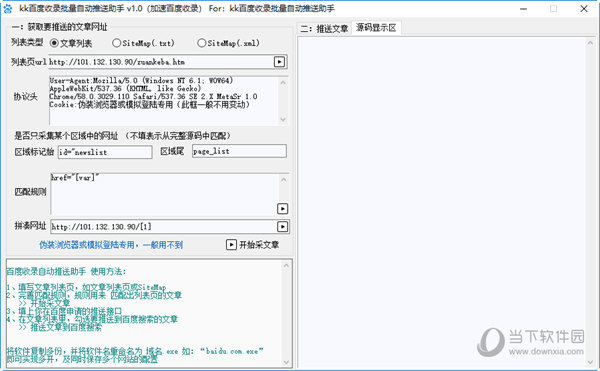Viewport: 600px width, 371px height.
Task: Click the 区域标记始 input field
Action: tap(105, 152)
